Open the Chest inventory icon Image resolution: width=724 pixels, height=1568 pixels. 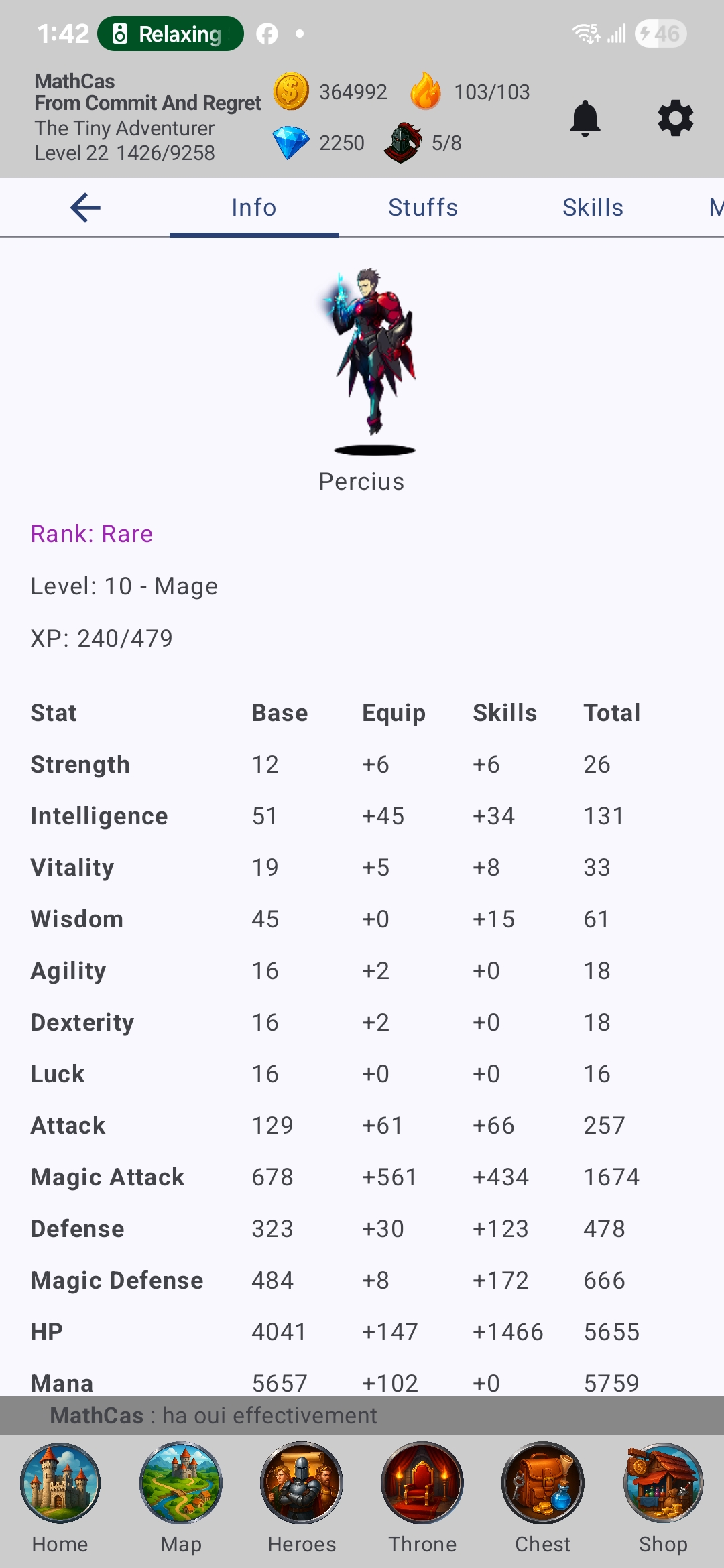pyautogui.click(x=543, y=1483)
